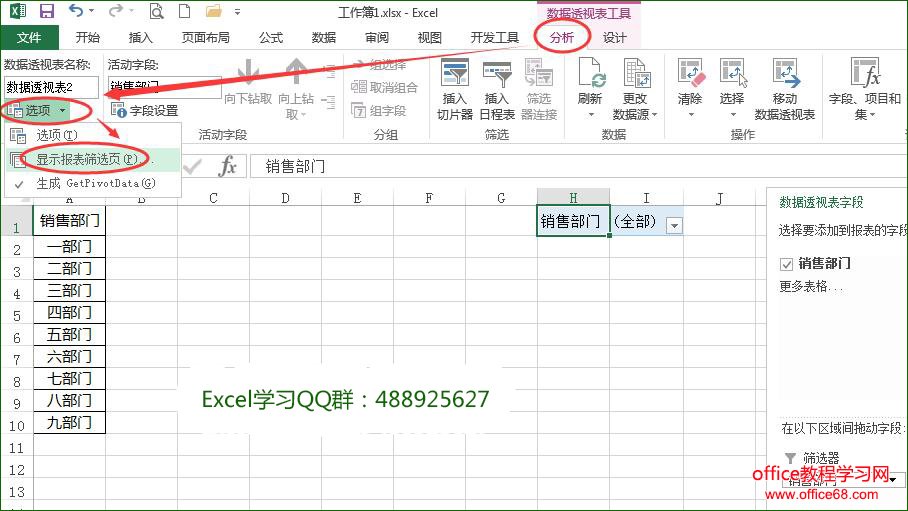Click 移动数据透视表 move pivot table icon
This screenshot has width=908, height=511.
[x=785, y=73]
